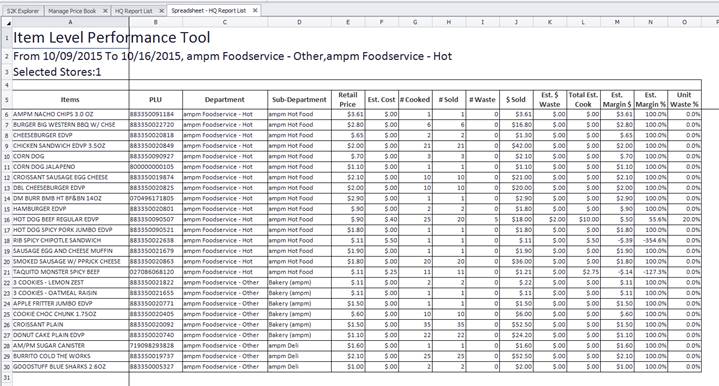This screenshot has width=719, height=386.
Task: Click the # Cooked heading cell
Action: click(415, 99)
